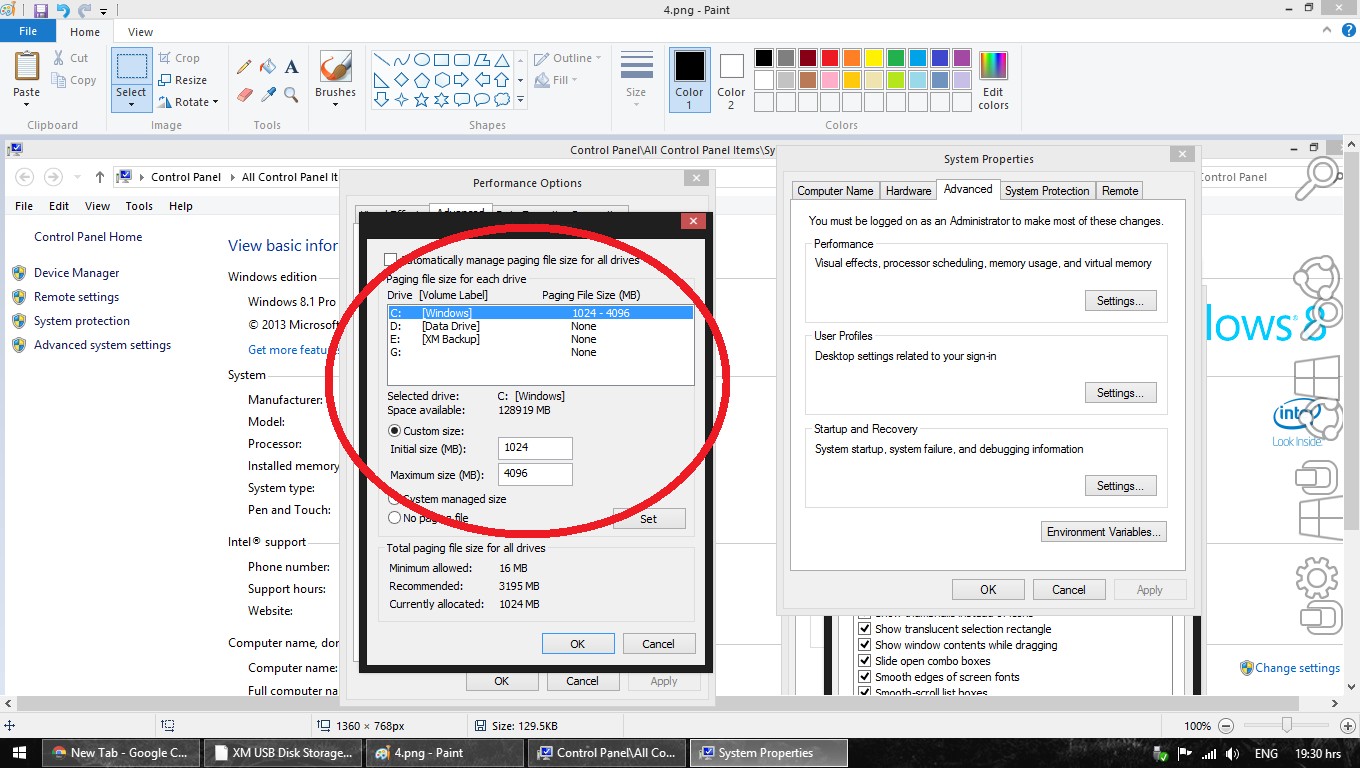Switch to the Home ribbon tab
Viewport: 1360px width, 768px height.
[x=85, y=32]
